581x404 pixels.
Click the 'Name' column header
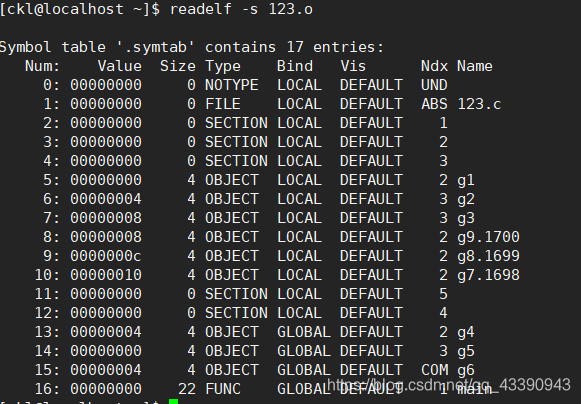(475, 66)
